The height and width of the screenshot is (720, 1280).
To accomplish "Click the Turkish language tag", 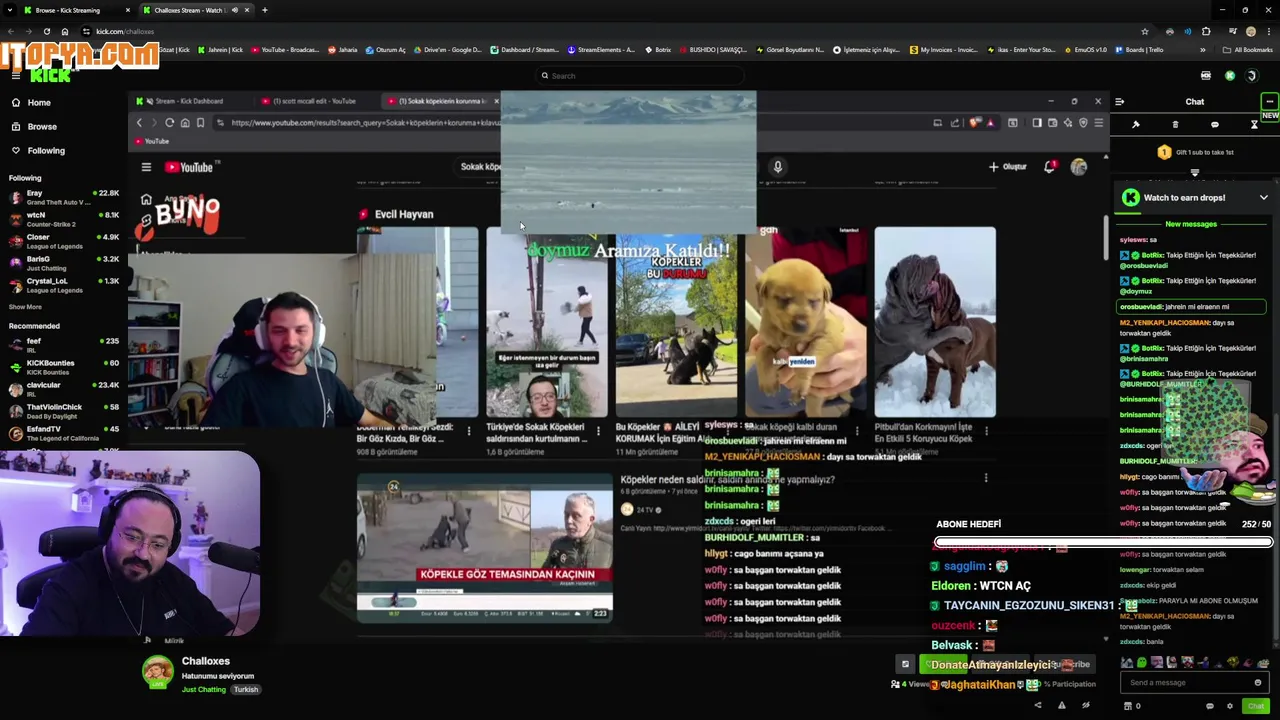I will [246, 689].
